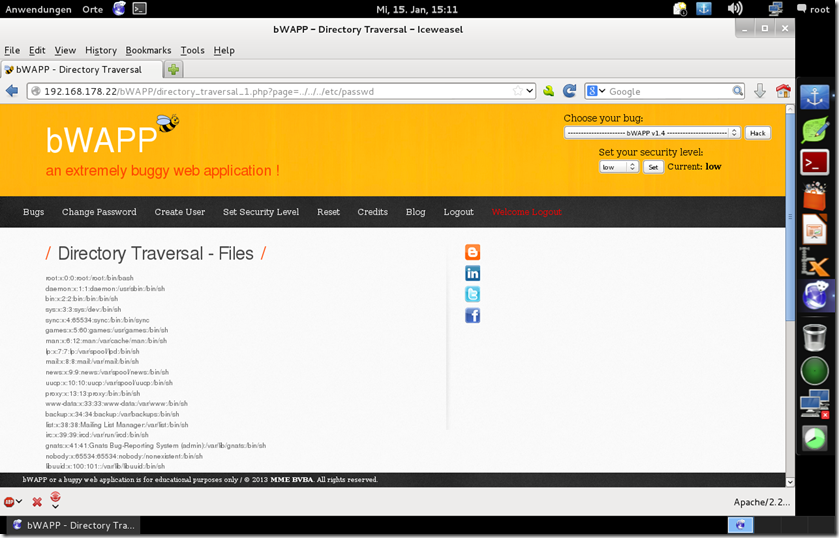Open network status icon in top panel
The image size is (839, 538).
tap(775, 9)
